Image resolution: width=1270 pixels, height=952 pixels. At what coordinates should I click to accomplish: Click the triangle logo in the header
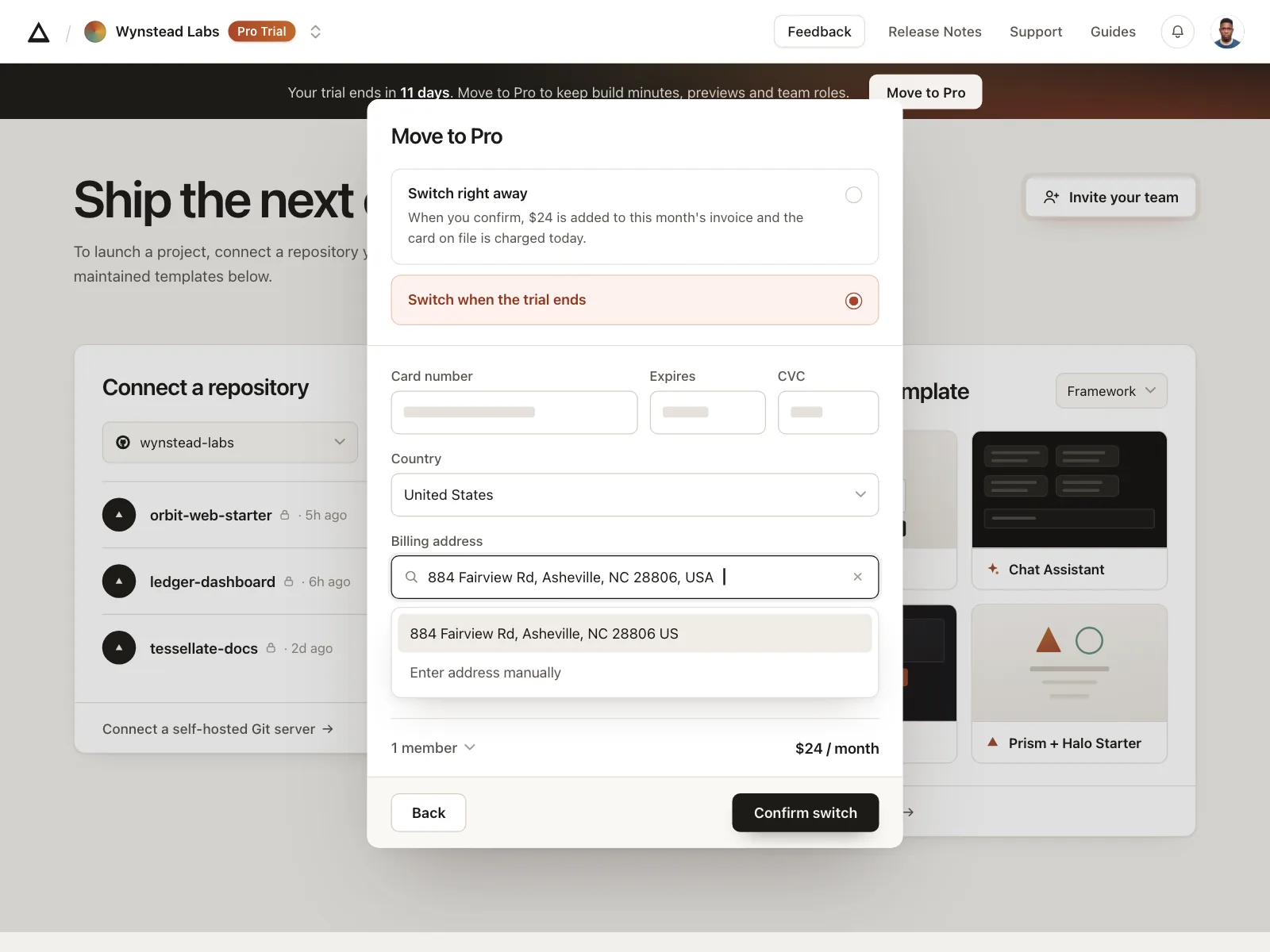pyautogui.click(x=39, y=32)
